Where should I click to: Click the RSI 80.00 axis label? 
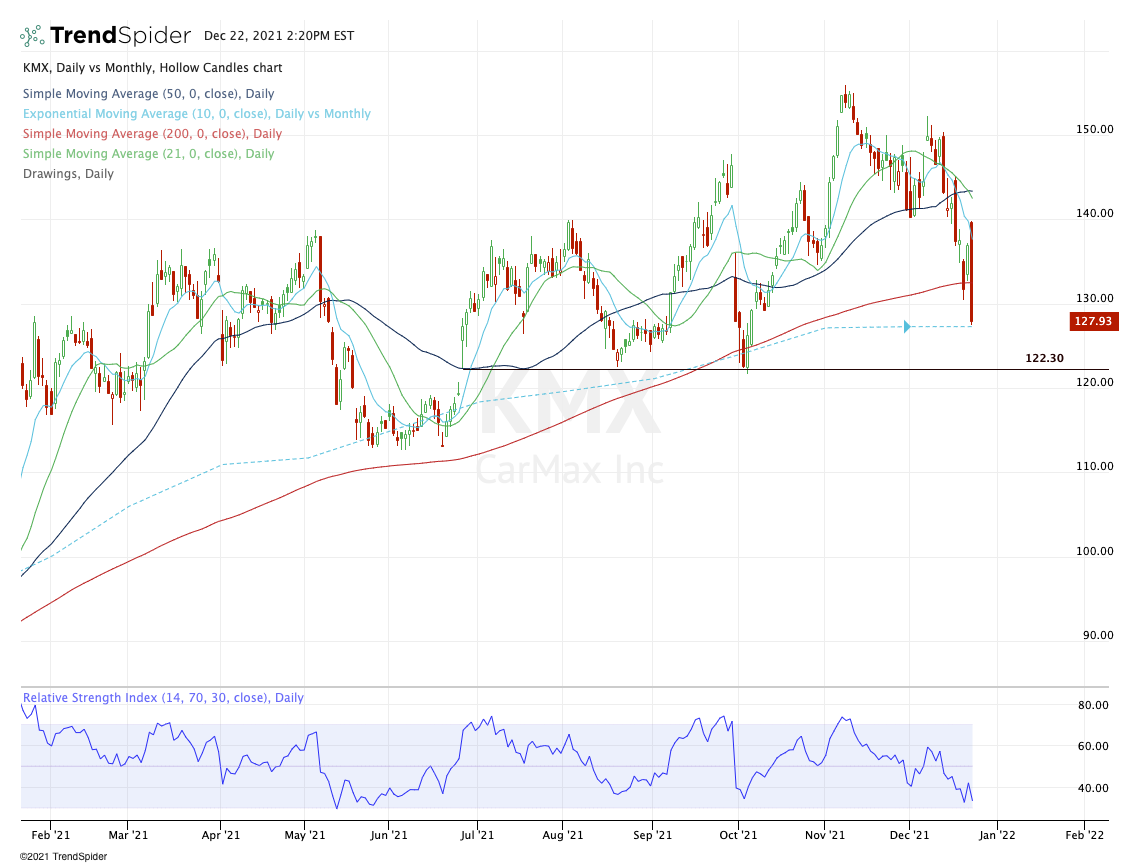click(1093, 705)
